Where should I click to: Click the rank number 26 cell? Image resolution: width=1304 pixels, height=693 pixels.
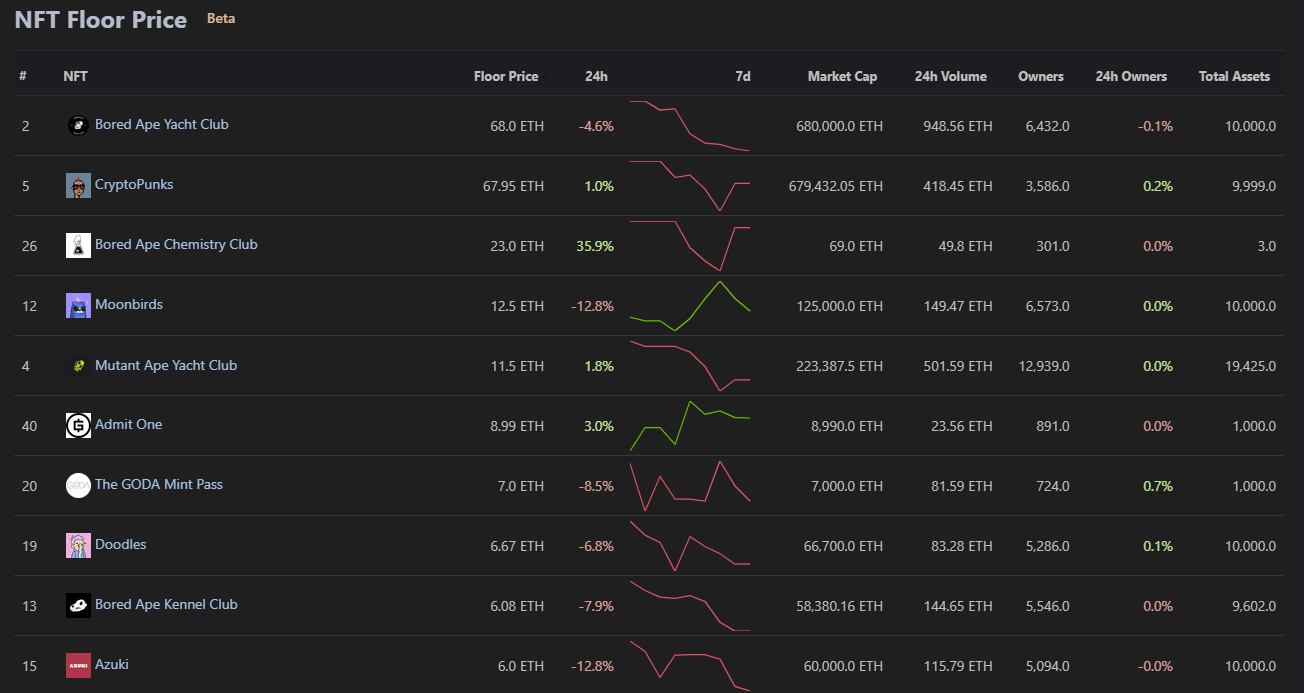[x=29, y=246]
